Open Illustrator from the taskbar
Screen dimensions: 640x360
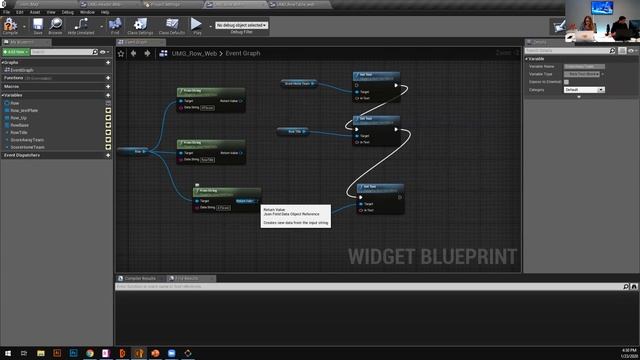click(57, 353)
